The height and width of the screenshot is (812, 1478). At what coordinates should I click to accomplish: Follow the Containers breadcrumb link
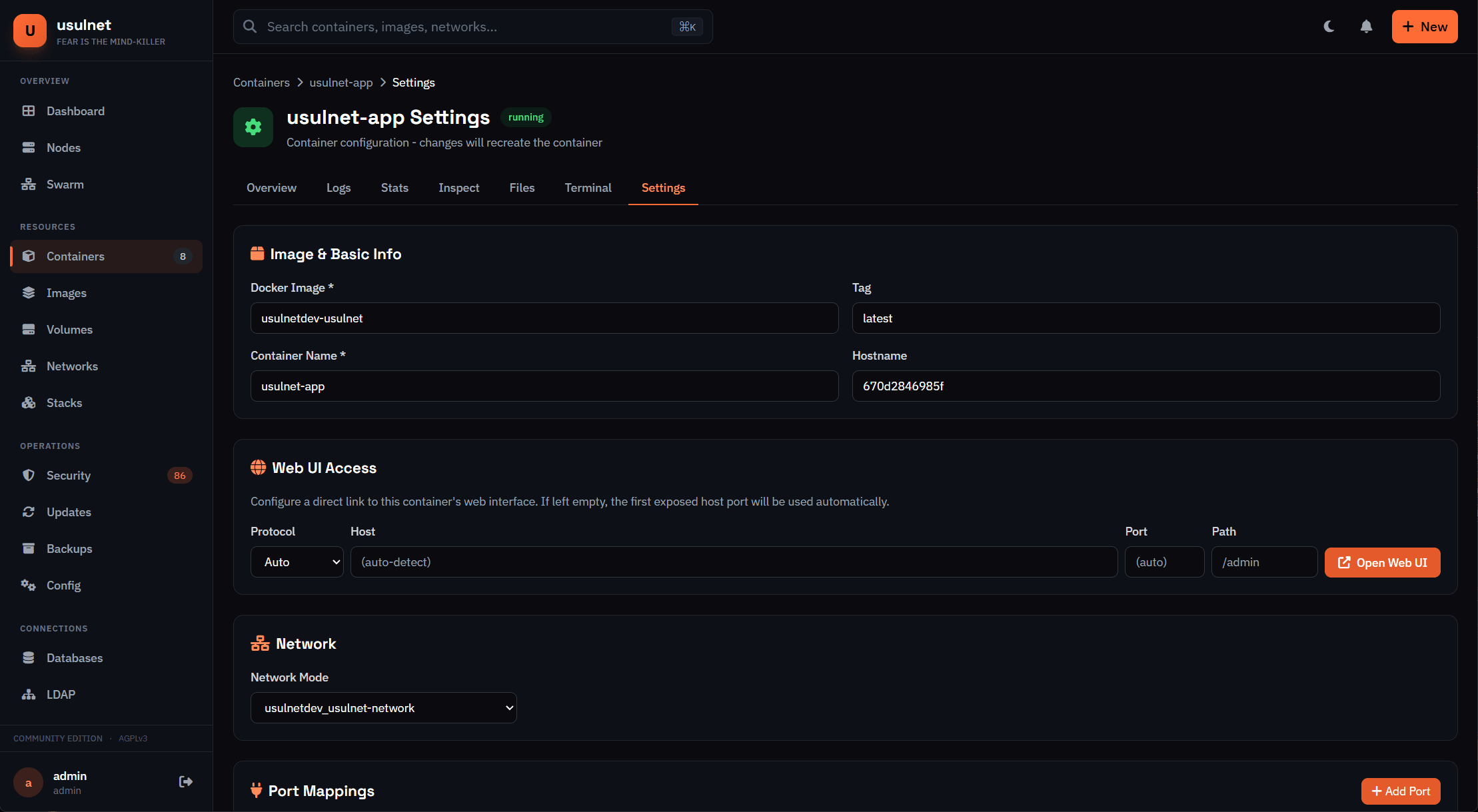point(261,82)
